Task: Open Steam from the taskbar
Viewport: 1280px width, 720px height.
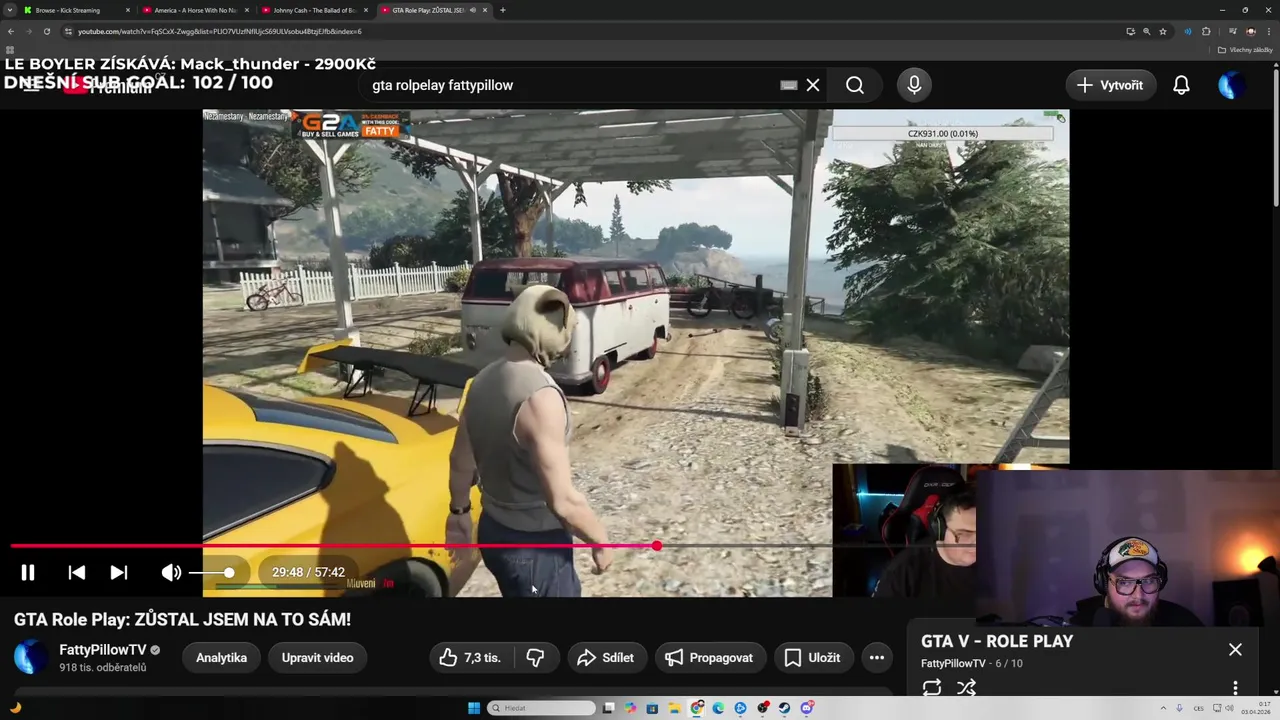Action: (785, 708)
